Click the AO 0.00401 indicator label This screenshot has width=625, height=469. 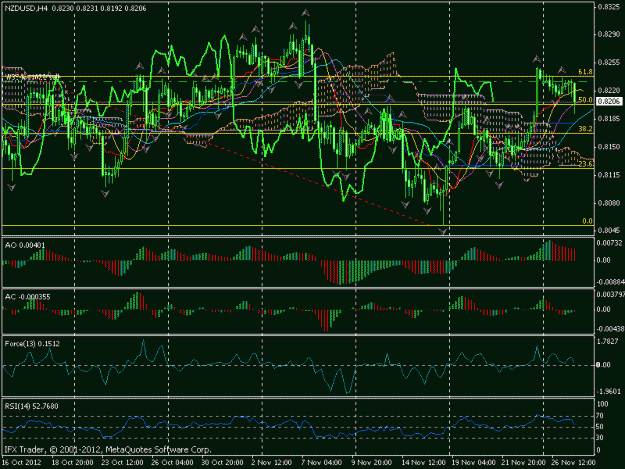coord(25,245)
